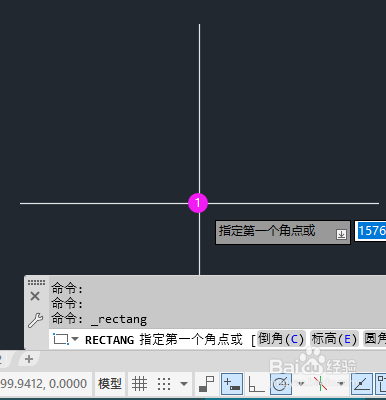Toggle drawing grid display
Image resolution: width=386 pixels, height=400 pixels.
(139, 384)
